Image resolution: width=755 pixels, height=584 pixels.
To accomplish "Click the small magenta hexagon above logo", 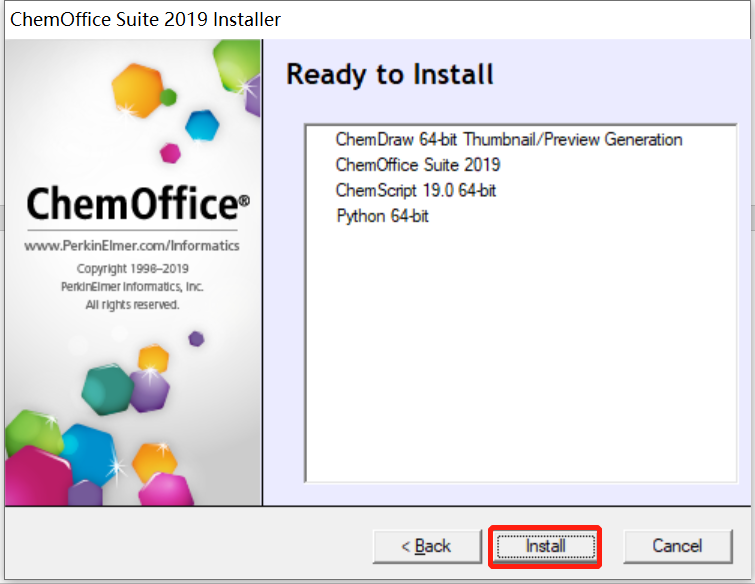I will click(170, 153).
